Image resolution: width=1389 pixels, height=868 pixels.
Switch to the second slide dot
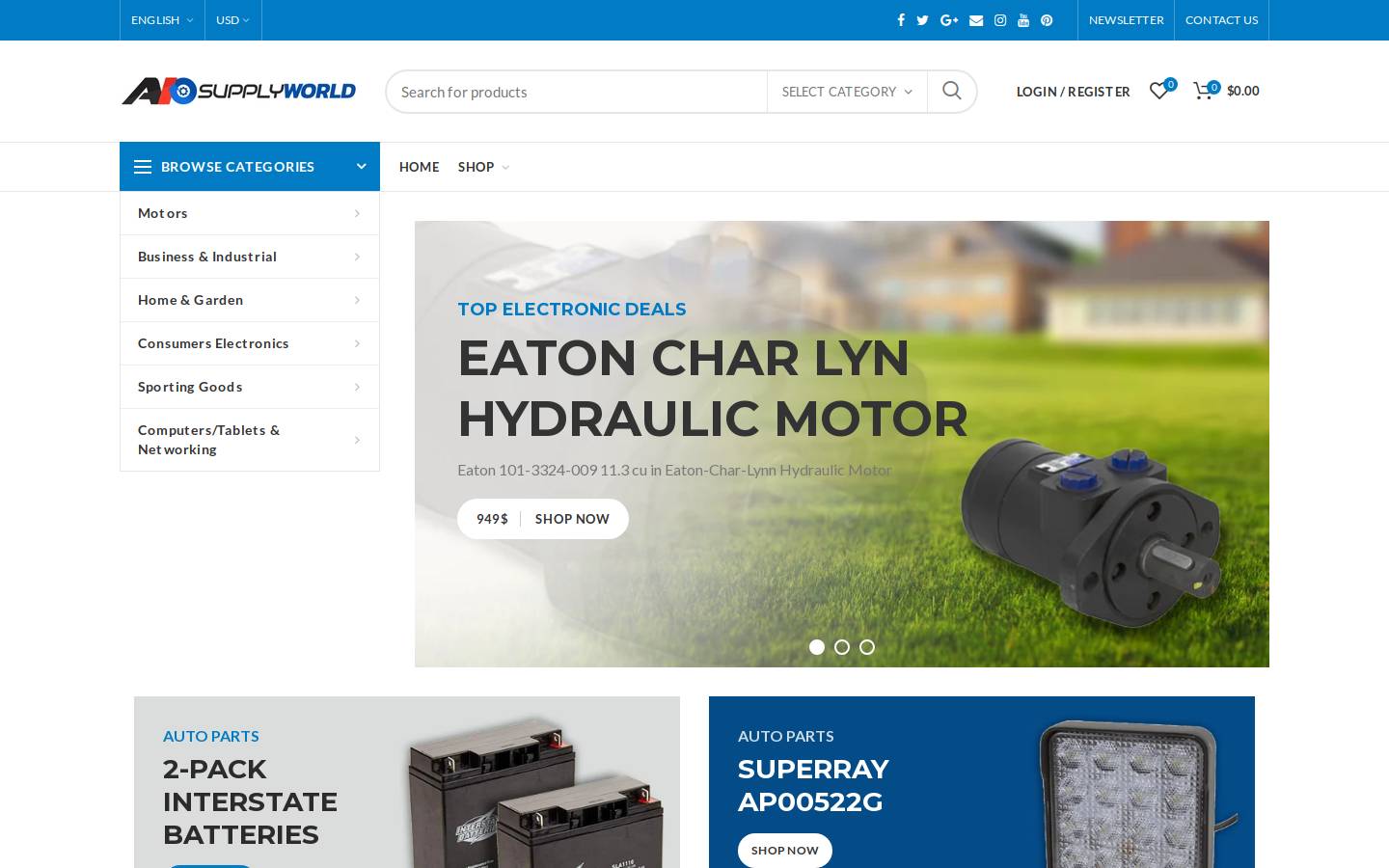842,647
